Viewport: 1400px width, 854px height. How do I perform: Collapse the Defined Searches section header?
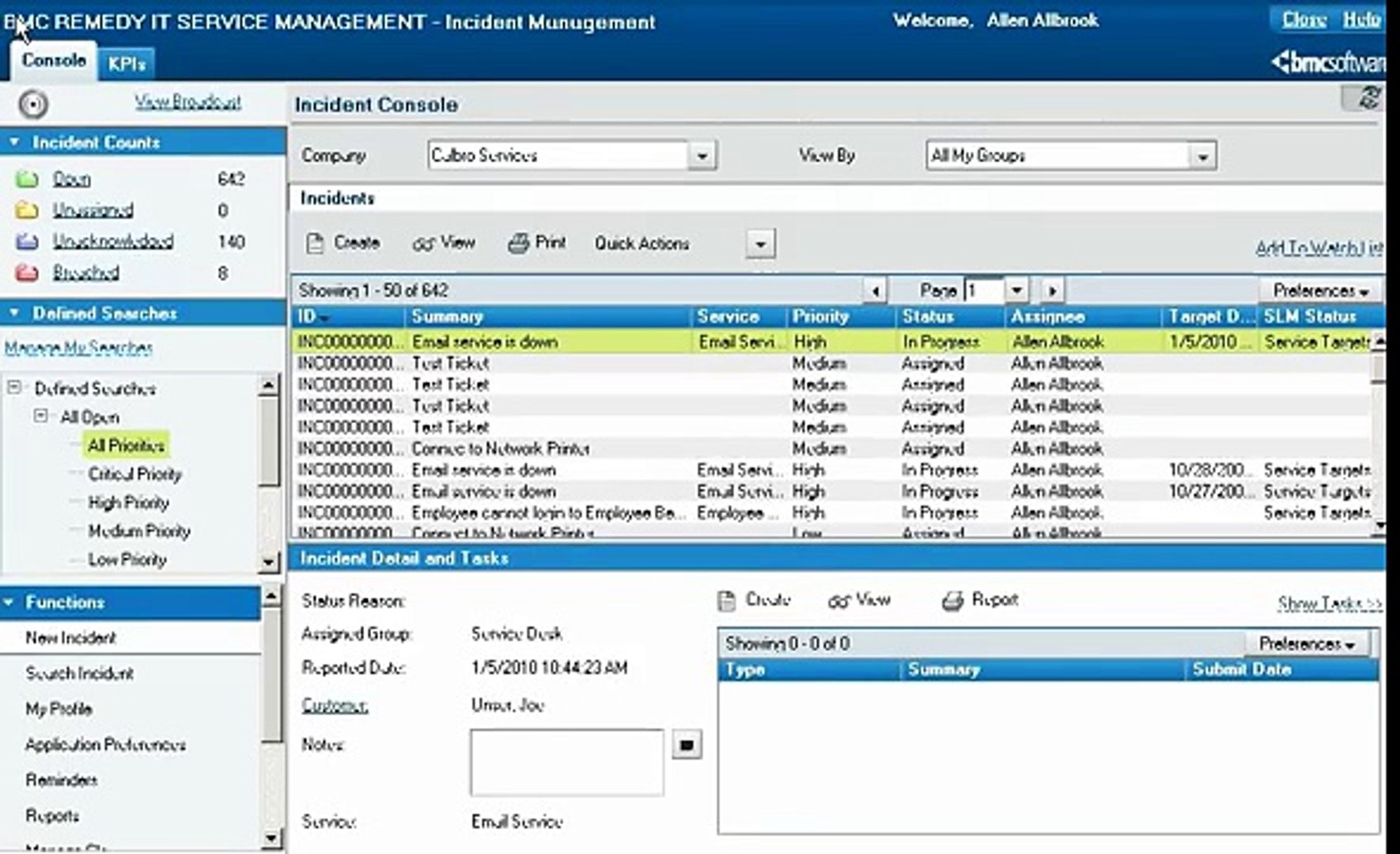(13, 313)
